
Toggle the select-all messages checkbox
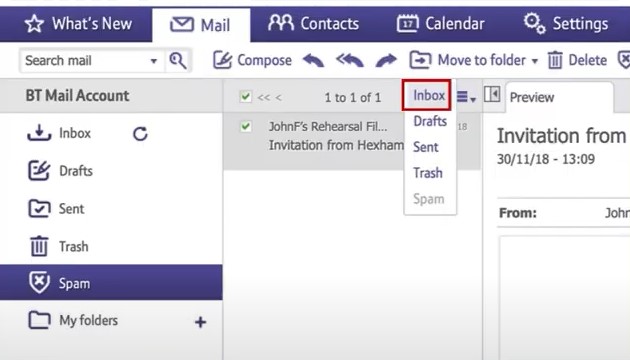point(245,97)
